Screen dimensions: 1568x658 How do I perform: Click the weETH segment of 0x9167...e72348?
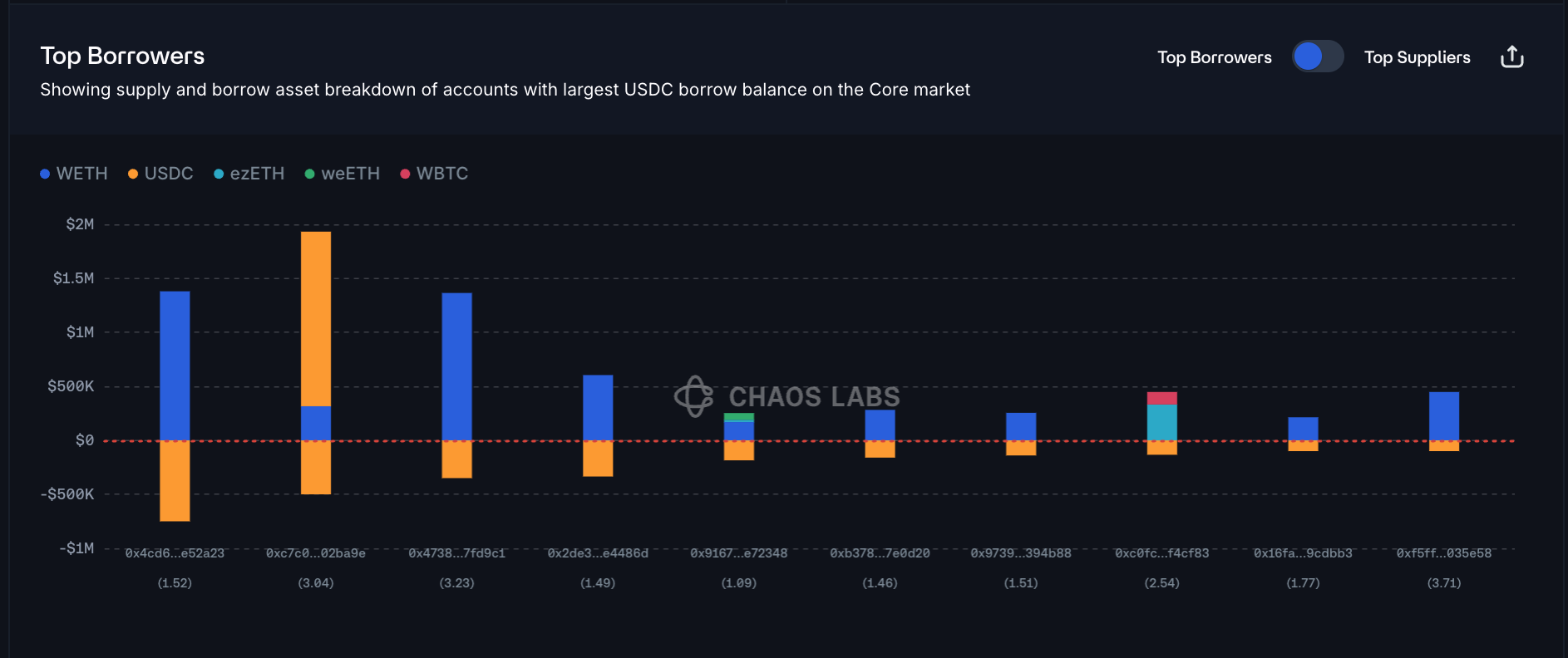738,416
